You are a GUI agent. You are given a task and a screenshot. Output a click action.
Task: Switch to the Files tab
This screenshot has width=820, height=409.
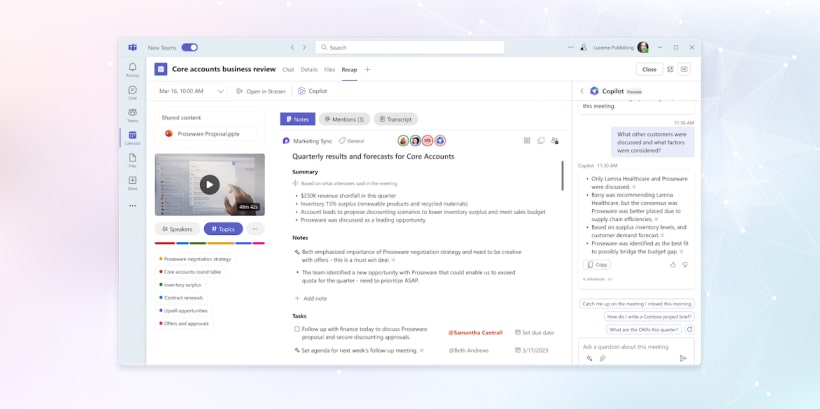329,70
